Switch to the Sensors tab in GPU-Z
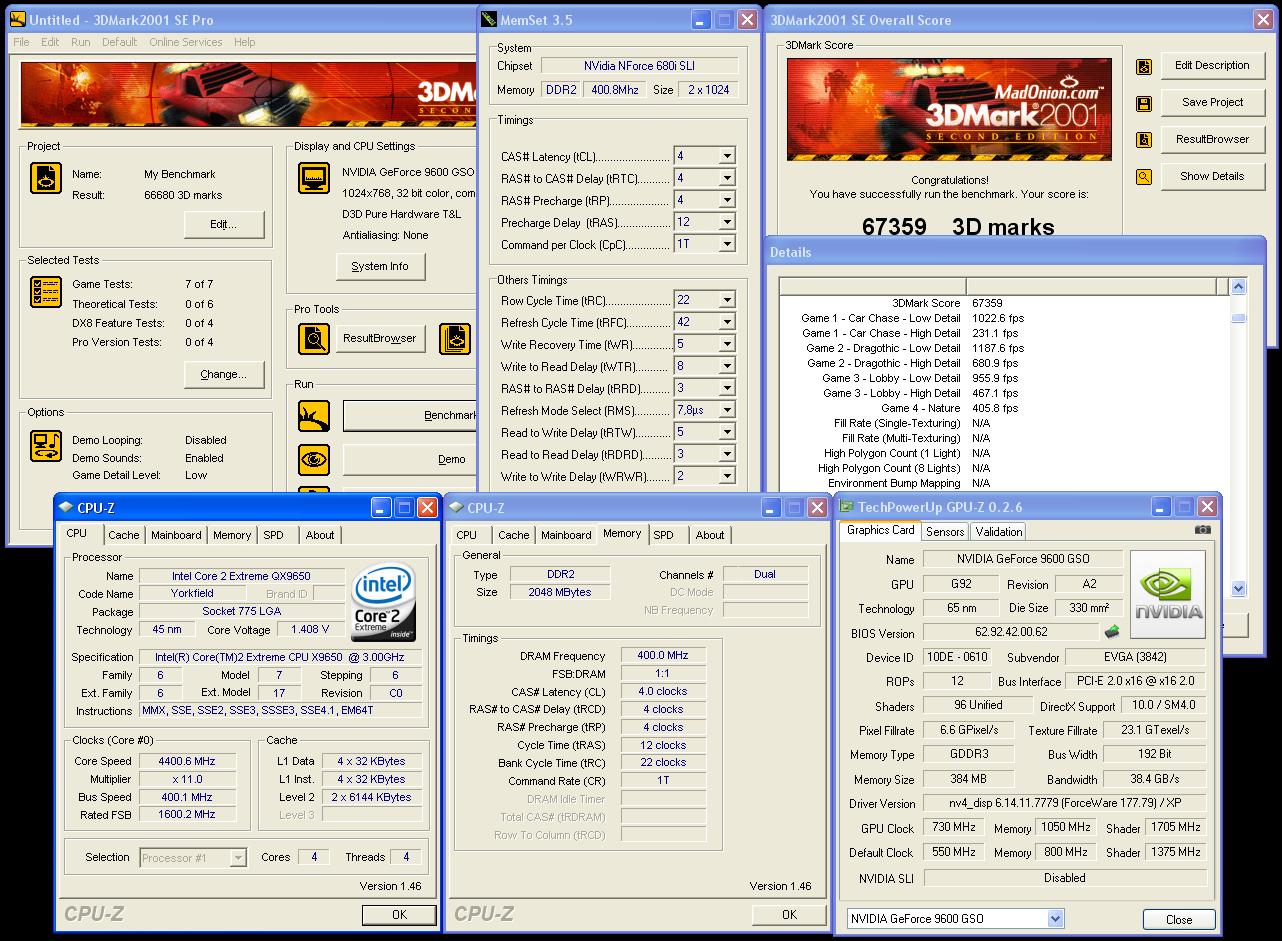This screenshot has height=941, width=1282. 945,532
